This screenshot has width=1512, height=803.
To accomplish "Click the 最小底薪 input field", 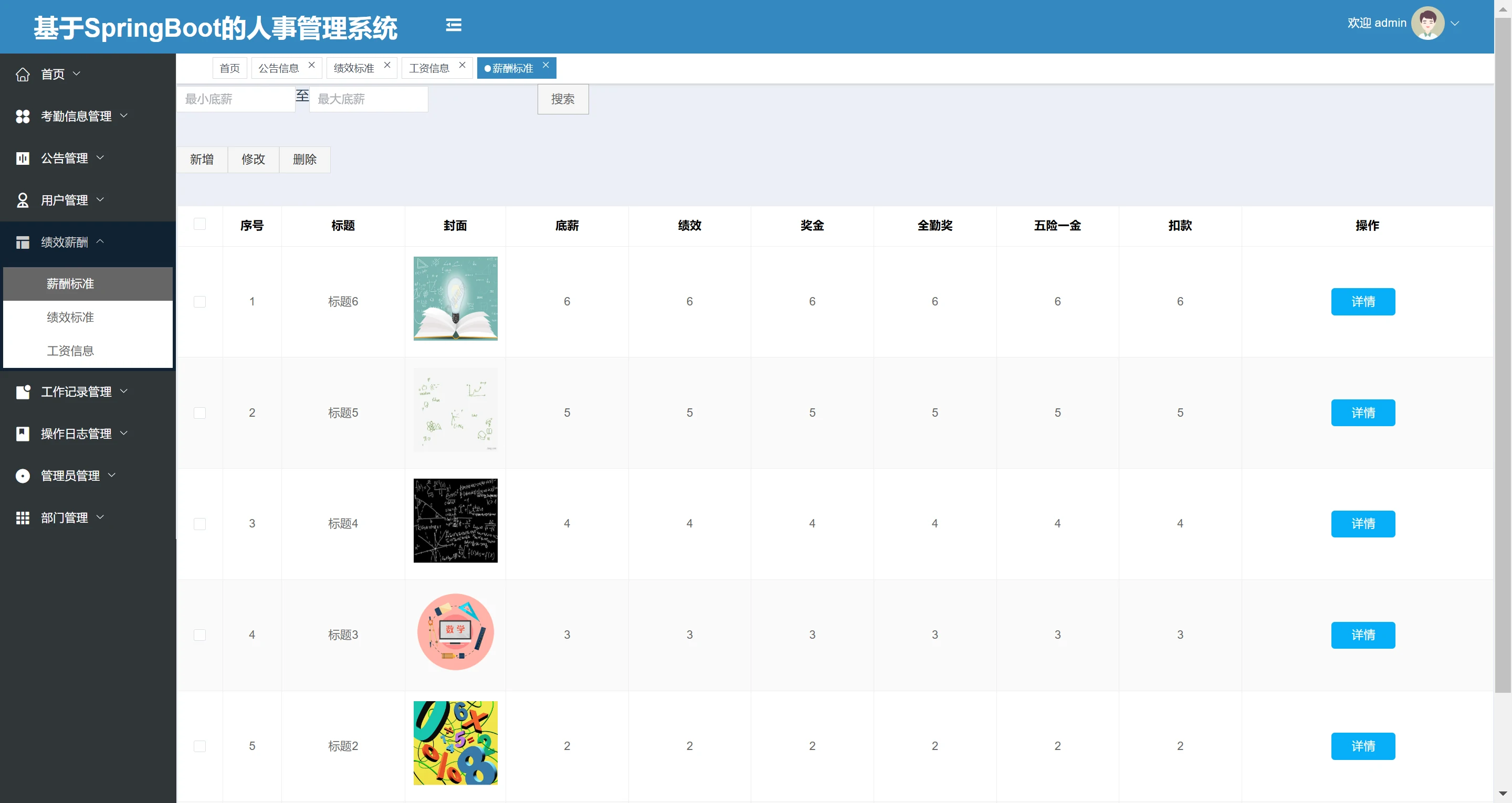I will pyautogui.click(x=236, y=99).
